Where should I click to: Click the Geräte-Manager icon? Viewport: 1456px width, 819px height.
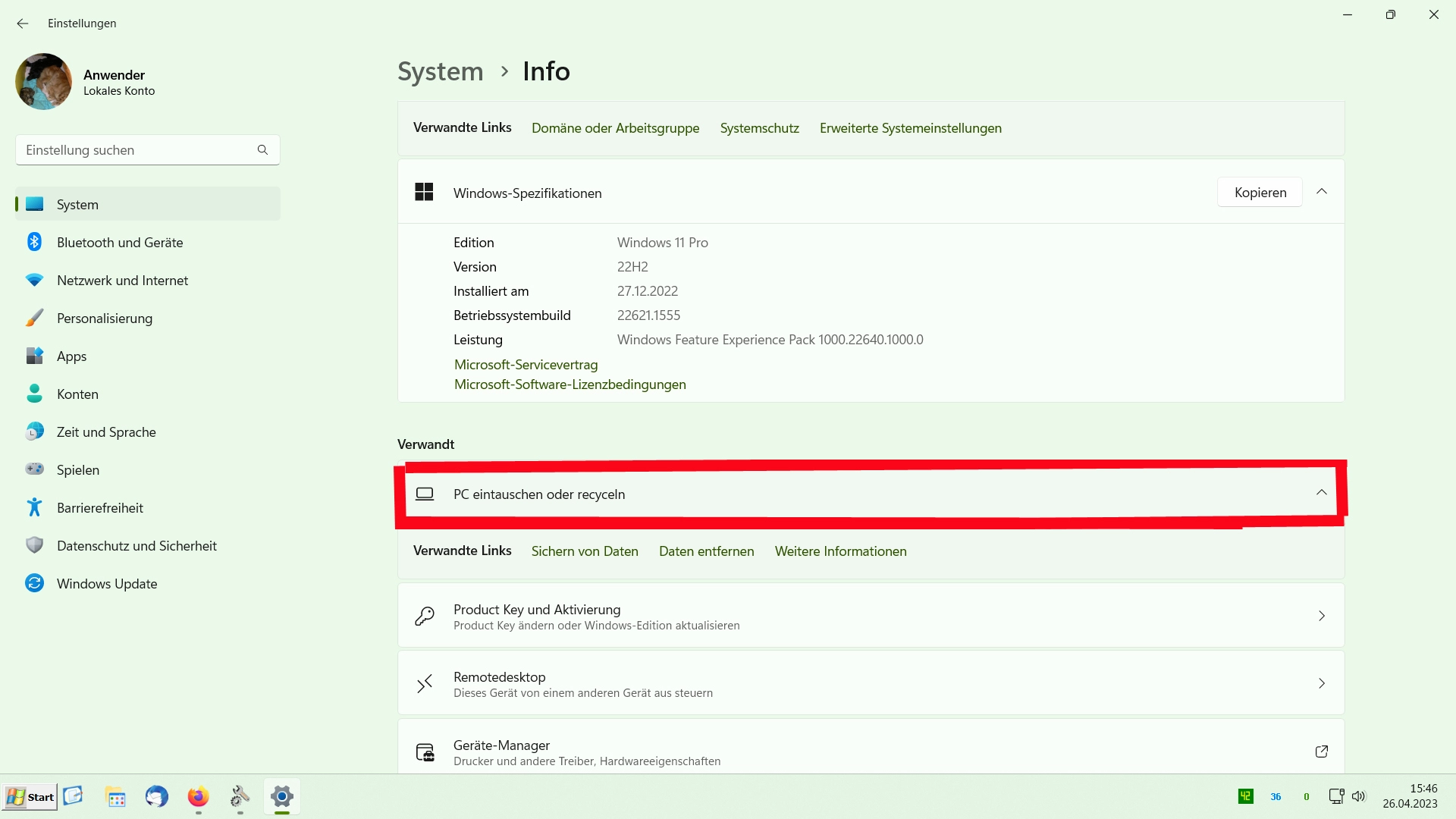[425, 752]
